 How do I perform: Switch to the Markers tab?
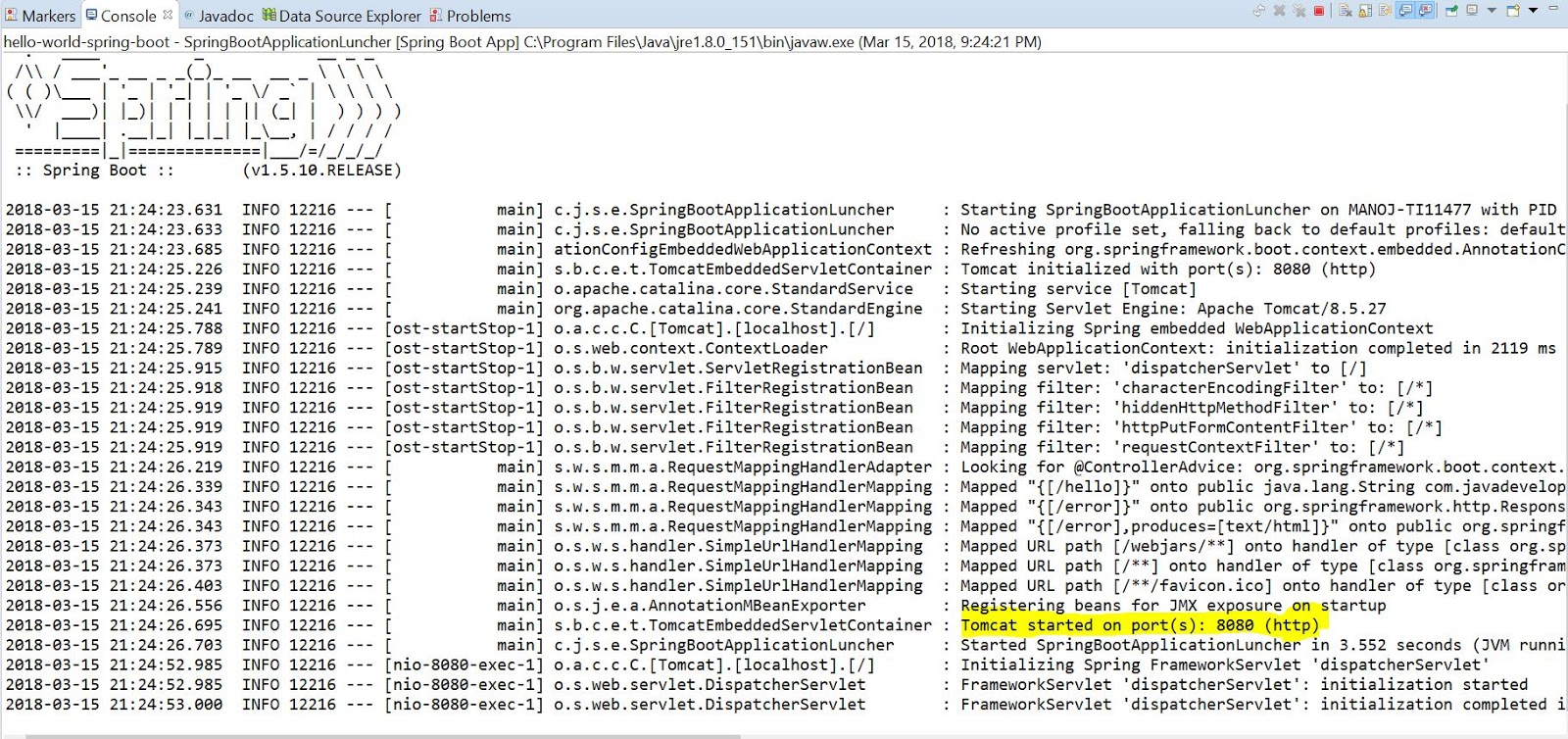(40, 16)
